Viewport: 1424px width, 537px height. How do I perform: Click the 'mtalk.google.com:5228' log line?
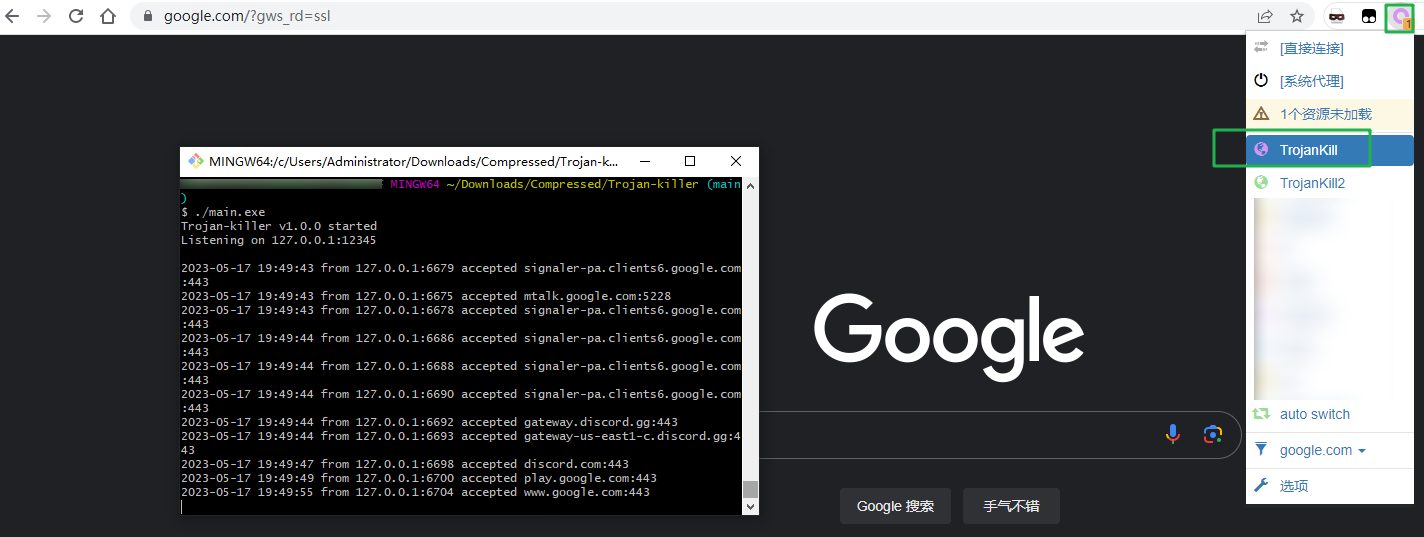point(426,296)
